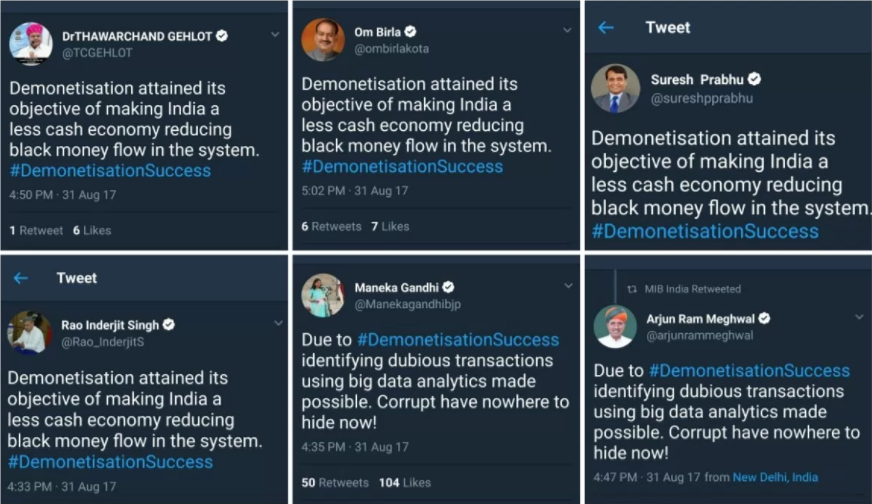Click the New Delhi, India location link
Viewport: 872px width, 504px height.
click(775, 477)
